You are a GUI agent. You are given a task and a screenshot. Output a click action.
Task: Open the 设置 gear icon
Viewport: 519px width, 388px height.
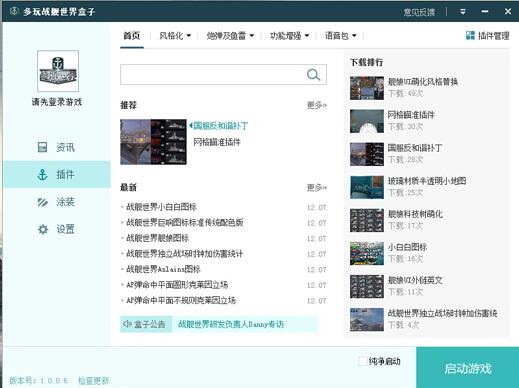point(43,229)
